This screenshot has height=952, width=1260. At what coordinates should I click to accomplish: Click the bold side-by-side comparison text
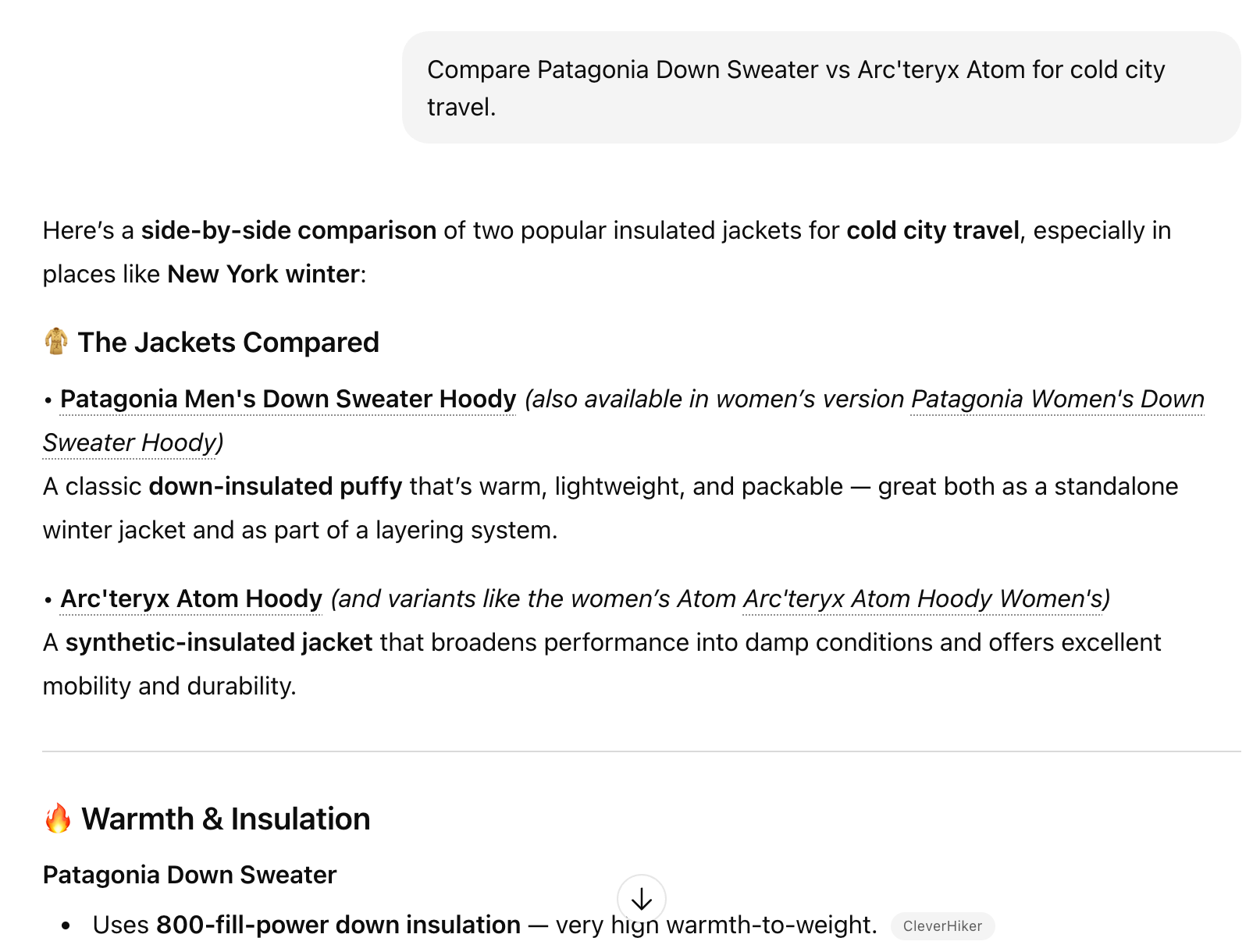click(288, 231)
